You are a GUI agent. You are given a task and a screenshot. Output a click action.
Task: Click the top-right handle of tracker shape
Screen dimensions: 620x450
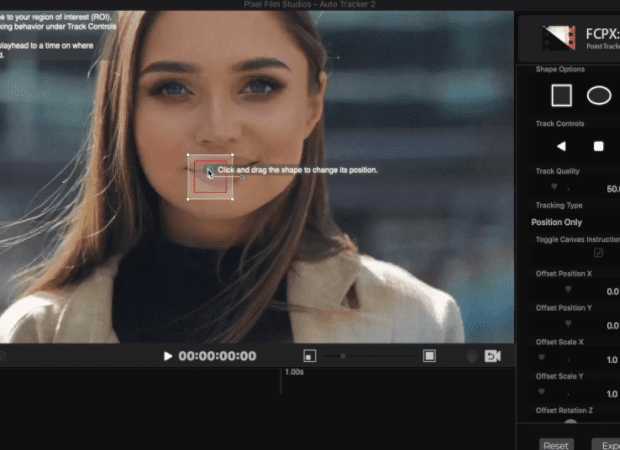pyautogui.click(x=232, y=155)
